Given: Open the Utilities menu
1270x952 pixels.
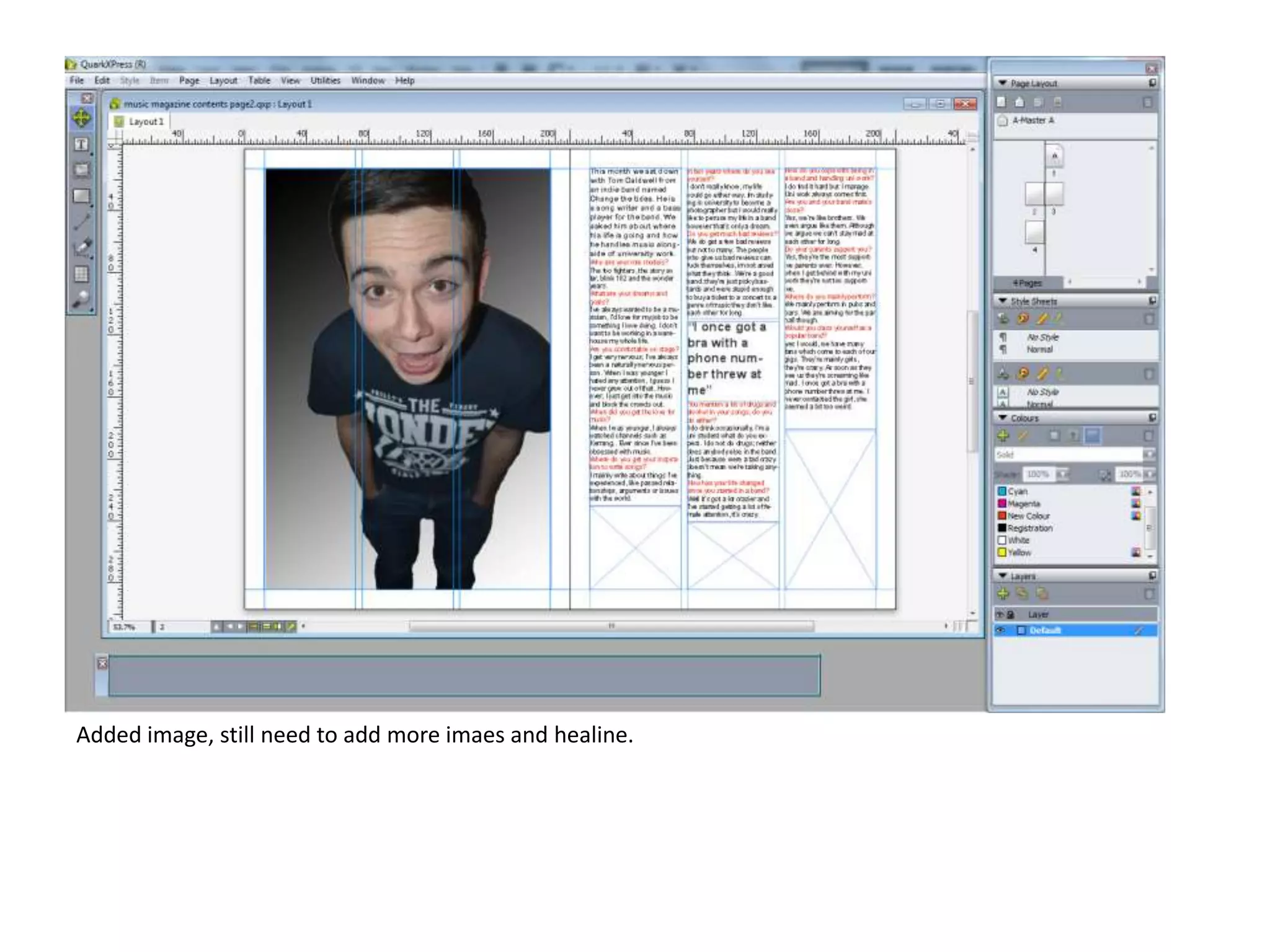Looking at the screenshot, I should pos(325,81).
